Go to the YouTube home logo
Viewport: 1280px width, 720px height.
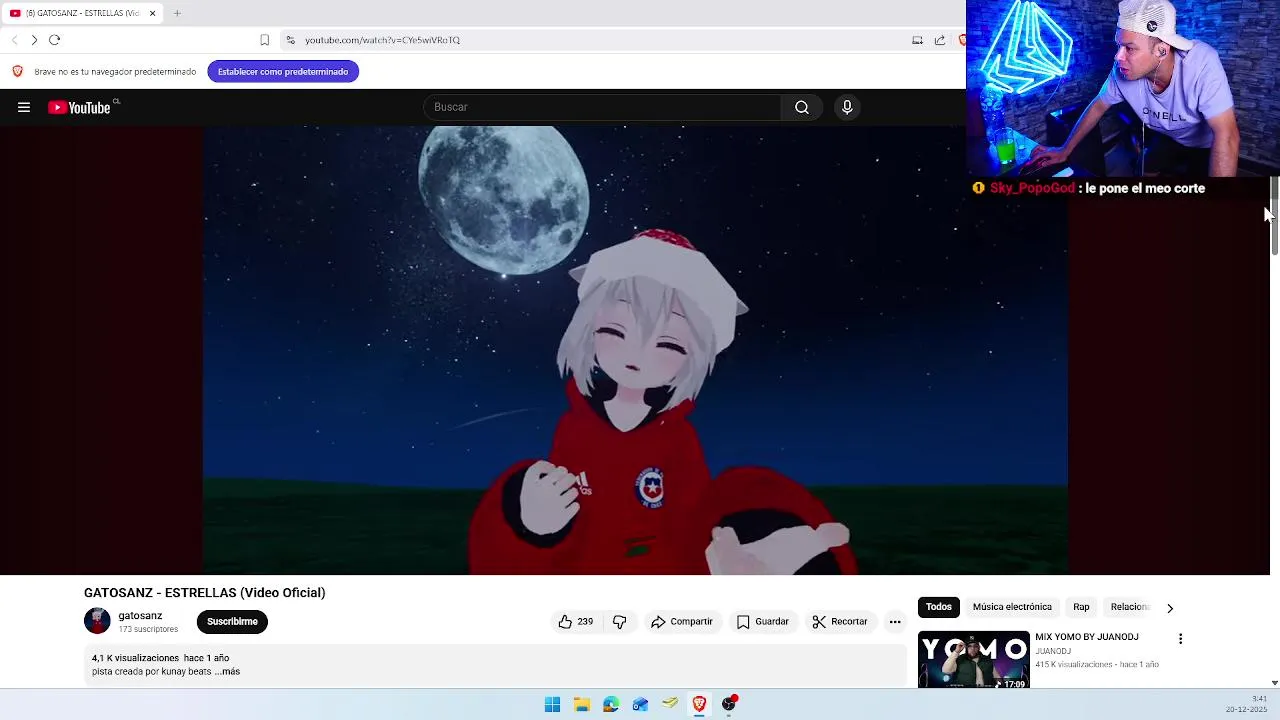[x=79, y=107]
